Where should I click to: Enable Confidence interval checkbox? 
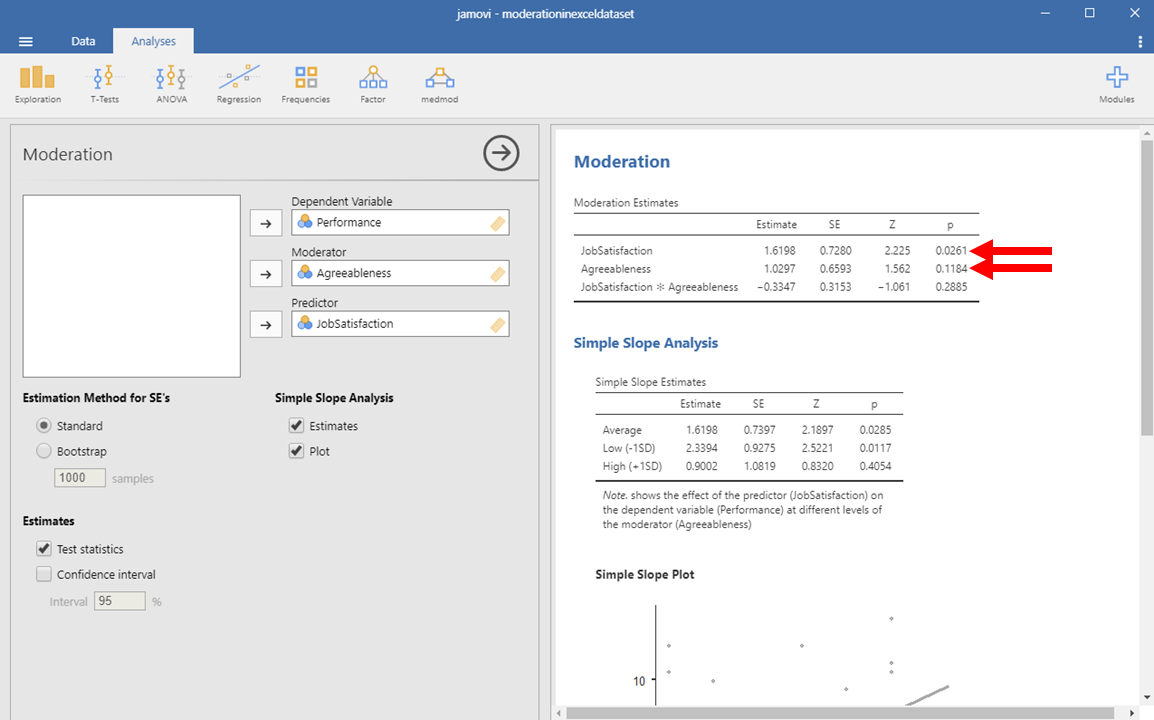(44, 575)
